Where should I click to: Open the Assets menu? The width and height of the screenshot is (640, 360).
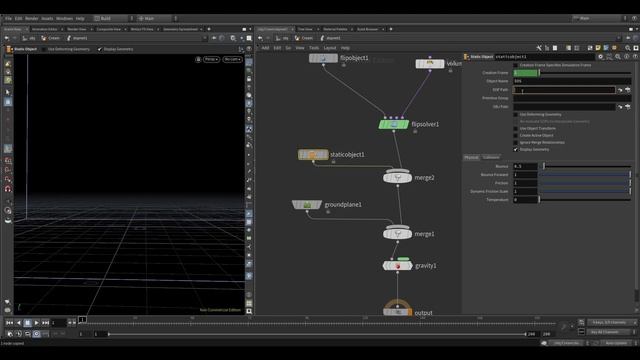pyautogui.click(x=47, y=18)
